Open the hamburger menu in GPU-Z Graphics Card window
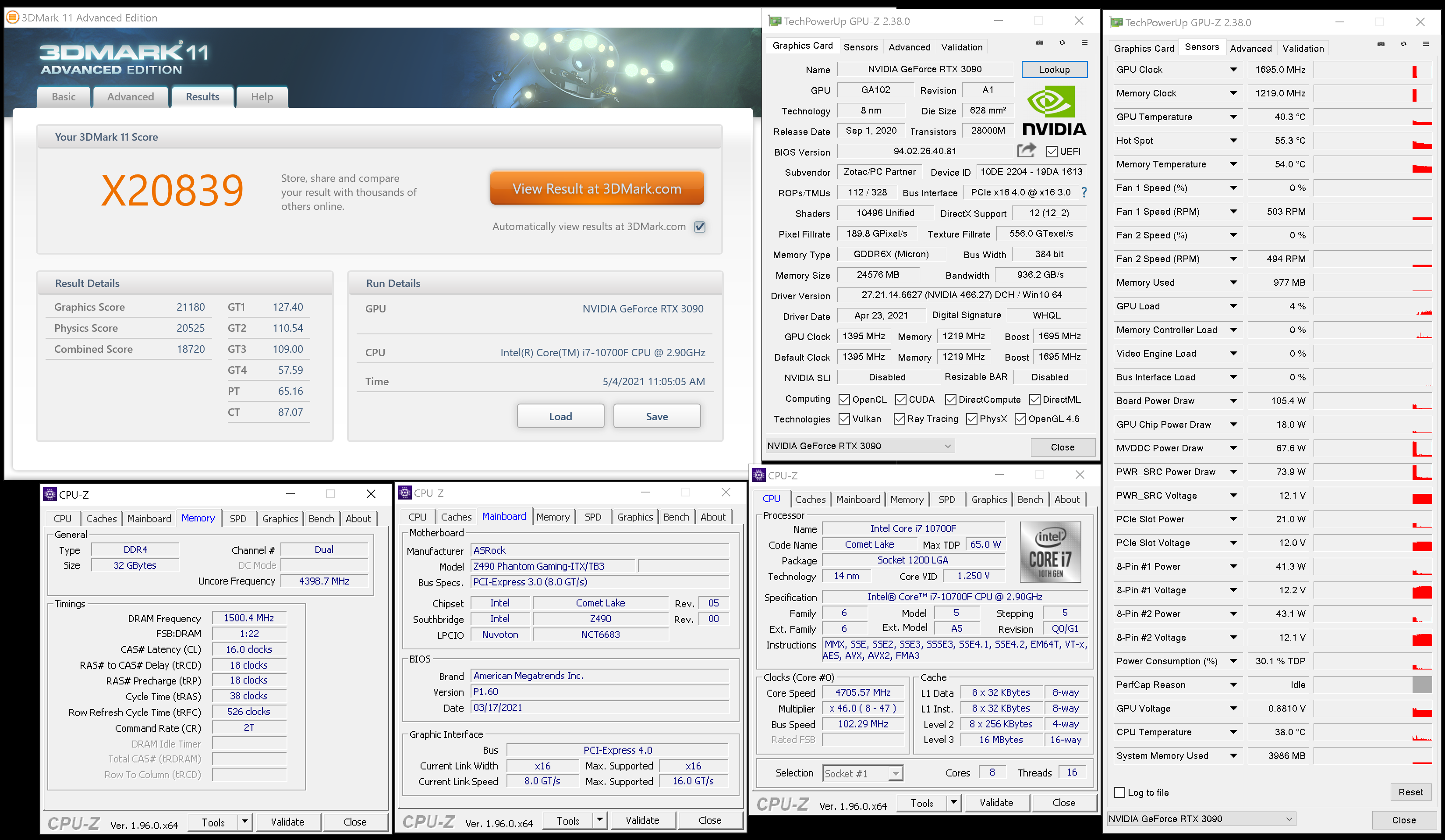This screenshot has height=840, width=1445. point(1084,43)
